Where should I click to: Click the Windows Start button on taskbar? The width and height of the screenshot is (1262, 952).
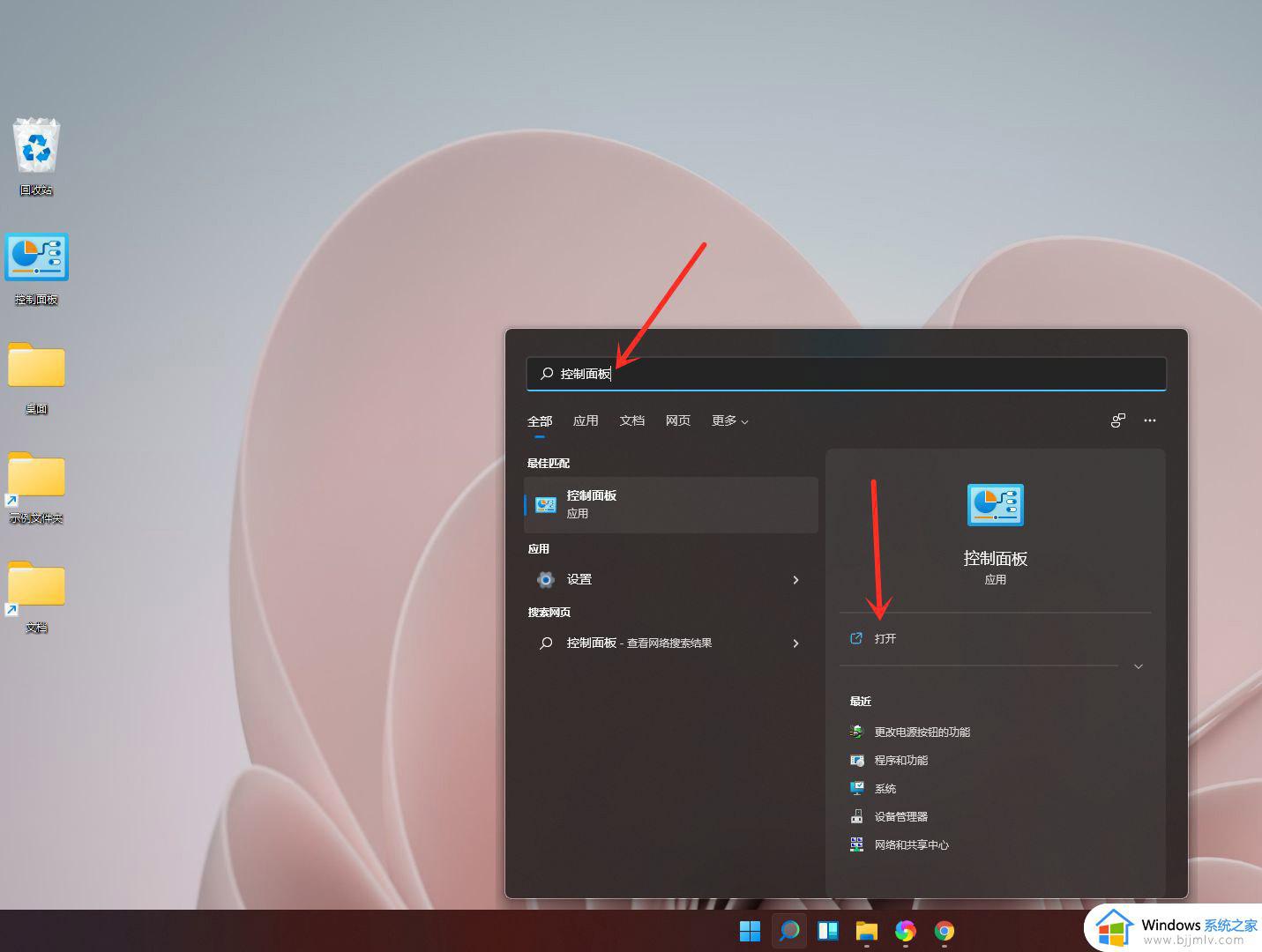coord(750,931)
